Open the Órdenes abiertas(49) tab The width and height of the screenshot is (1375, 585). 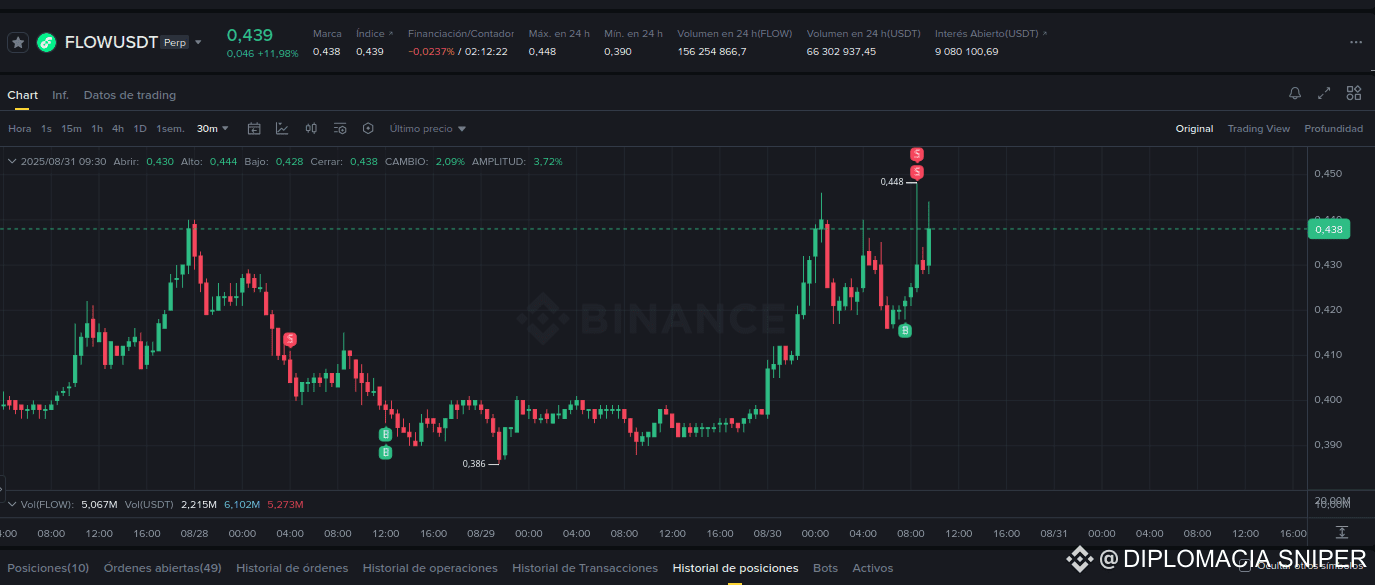[x=163, y=568]
